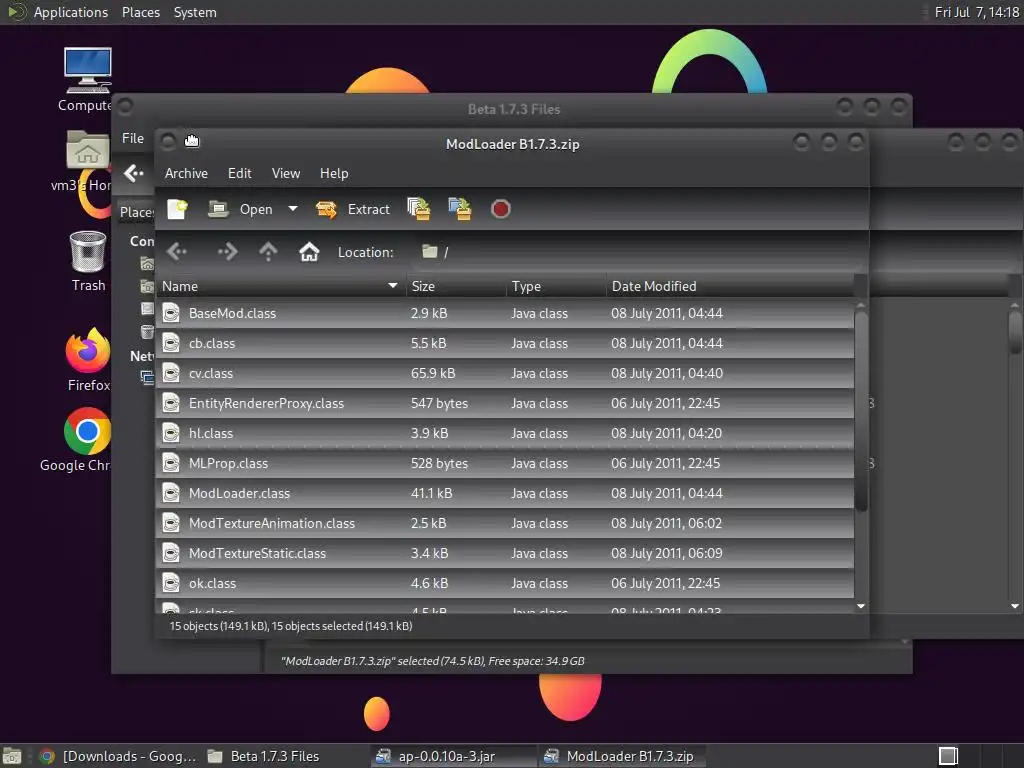Viewport: 1024px width, 768px height.
Task: Sort by Name column header
Action: (x=280, y=286)
